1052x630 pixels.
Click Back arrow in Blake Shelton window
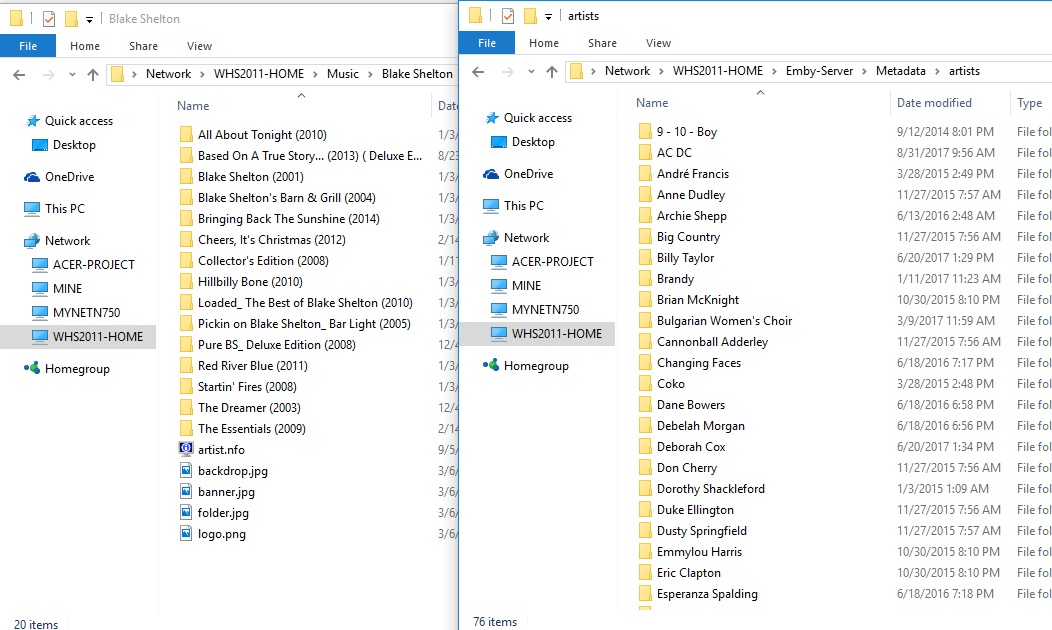[19, 74]
